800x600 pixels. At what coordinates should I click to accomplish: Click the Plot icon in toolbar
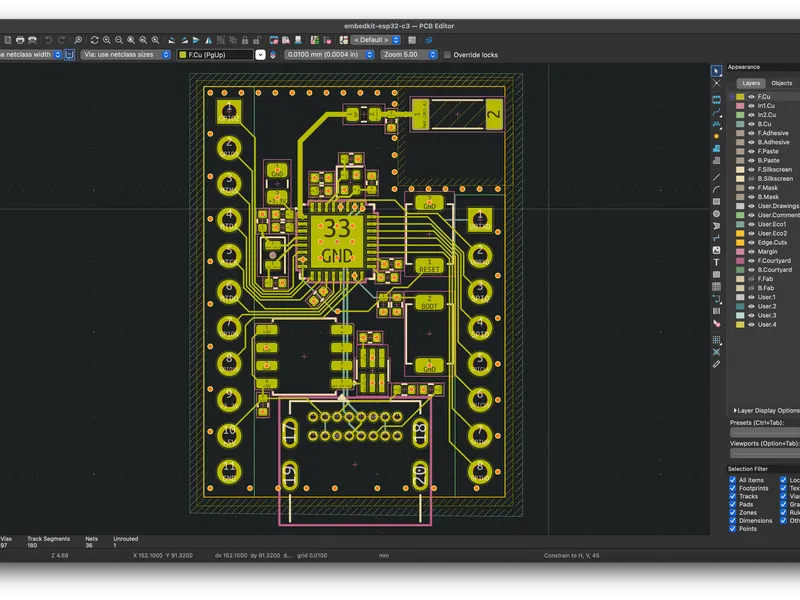[x=32, y=40]
